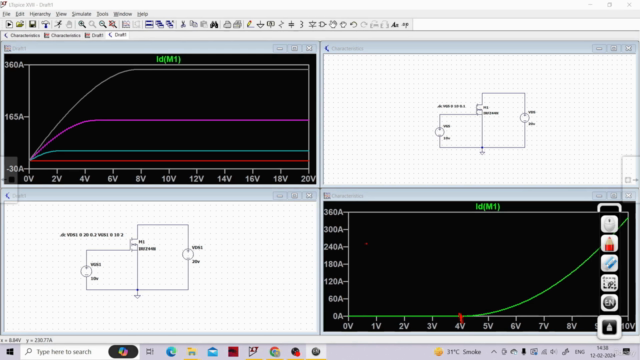Select the red pencil annotation tool
Viewport: 640px width, 360px height.
point(609,244)
